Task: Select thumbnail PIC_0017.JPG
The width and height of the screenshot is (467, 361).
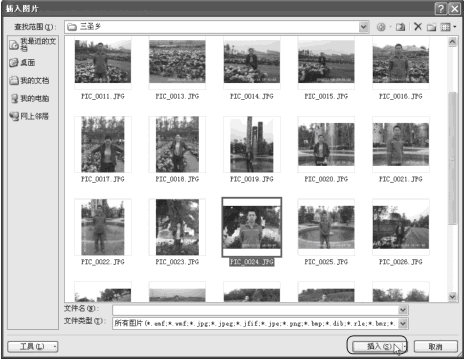Action: (x=103, y=144)
